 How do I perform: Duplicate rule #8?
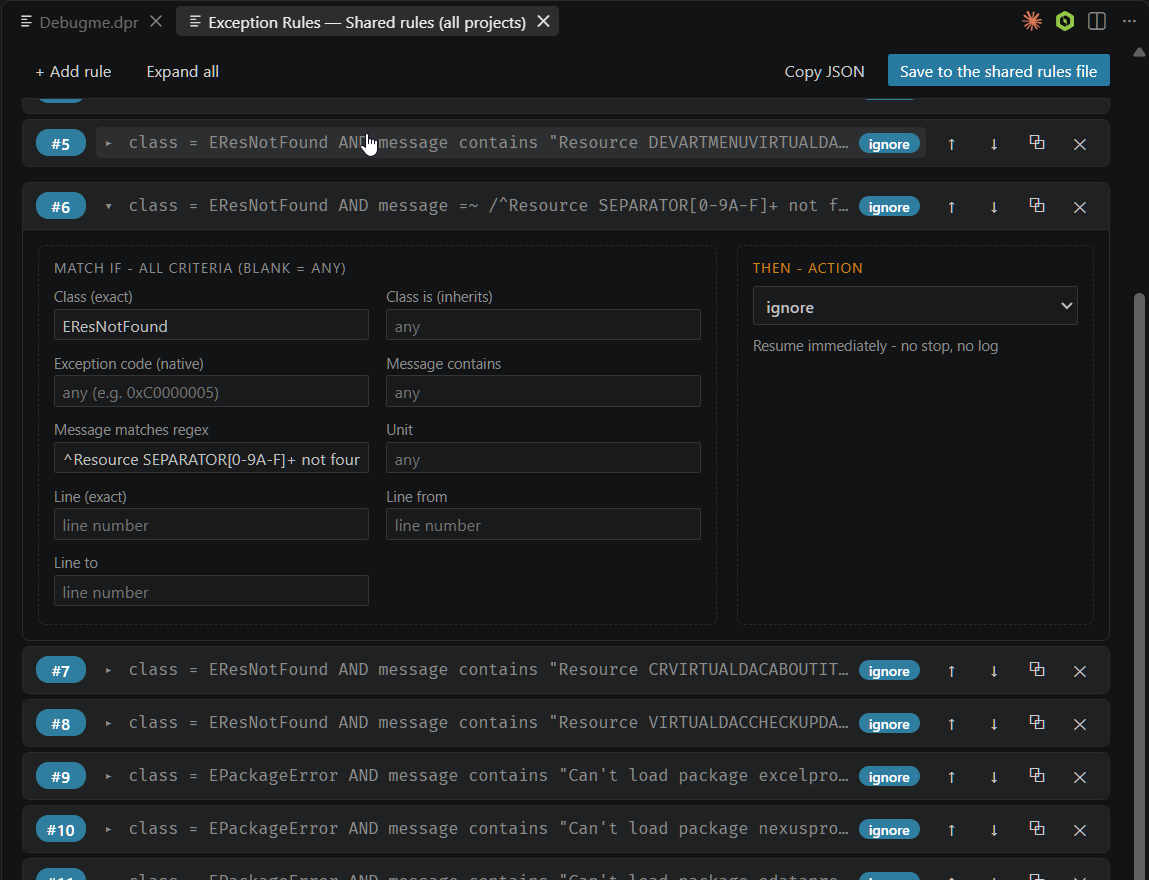click(x=1037, y=722)
